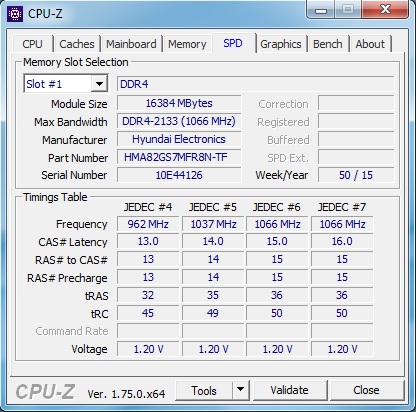Screen dimensions: 416x412
Task: Open the Graphics tab
Action: click(x=281, y=44)
